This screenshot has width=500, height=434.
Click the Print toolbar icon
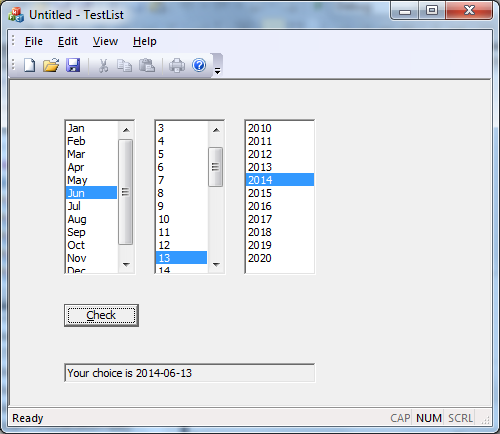pyautogui.click(x=177, y=65)
